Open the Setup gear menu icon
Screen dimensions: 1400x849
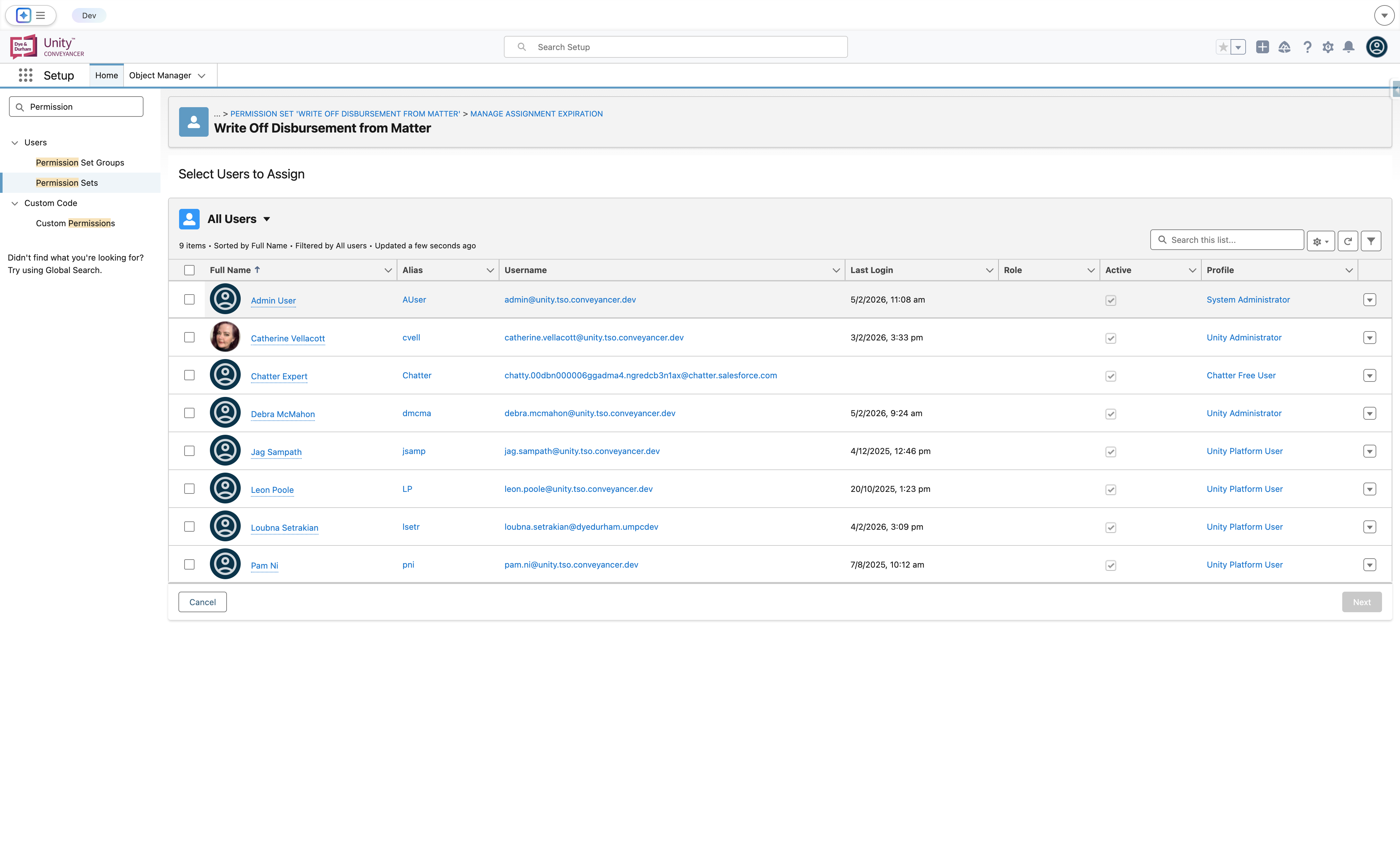pyautogui.click(x=1328, y=47)
